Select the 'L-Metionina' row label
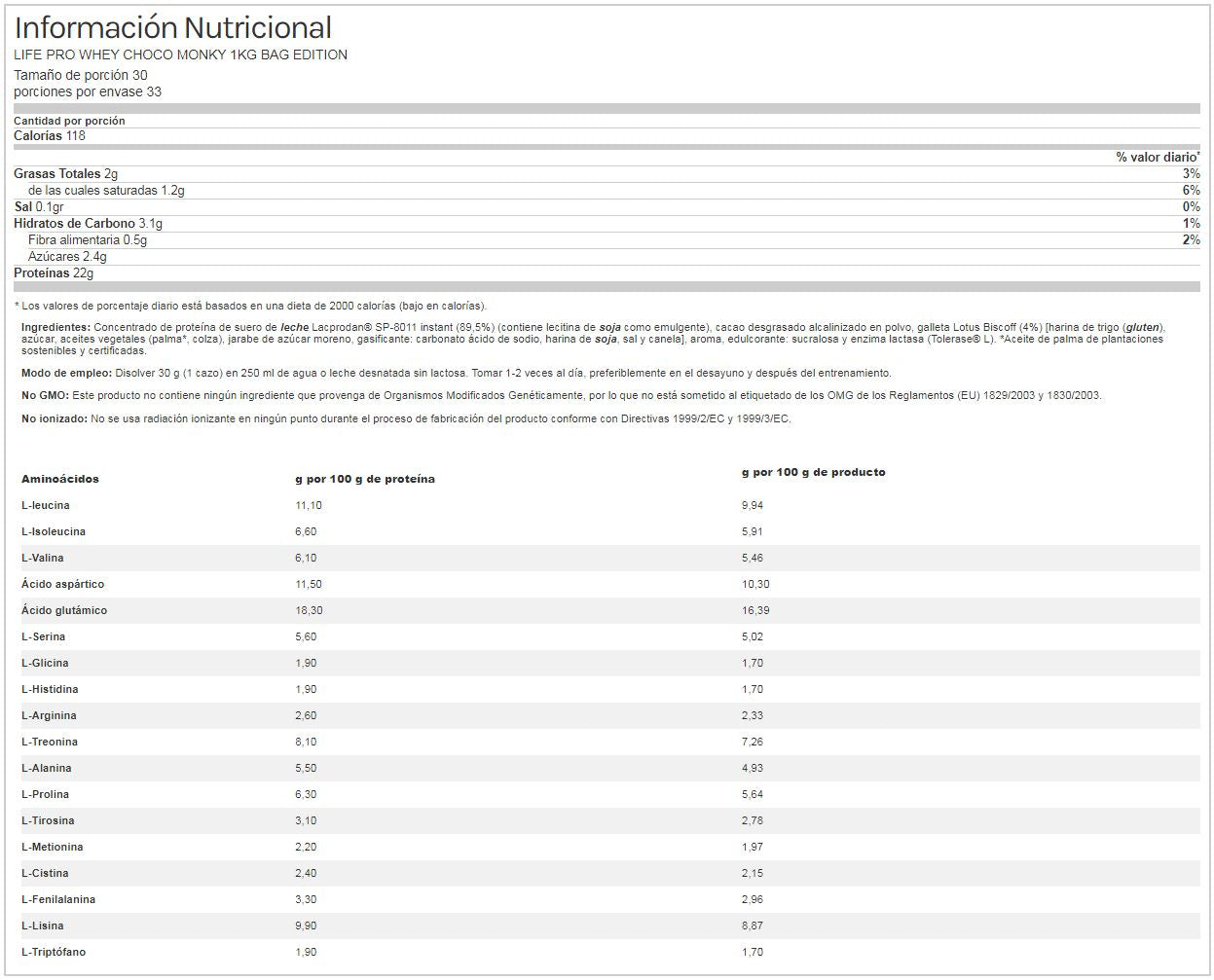The height and width of the screenshot is (980, 1214). coord(53,847)
